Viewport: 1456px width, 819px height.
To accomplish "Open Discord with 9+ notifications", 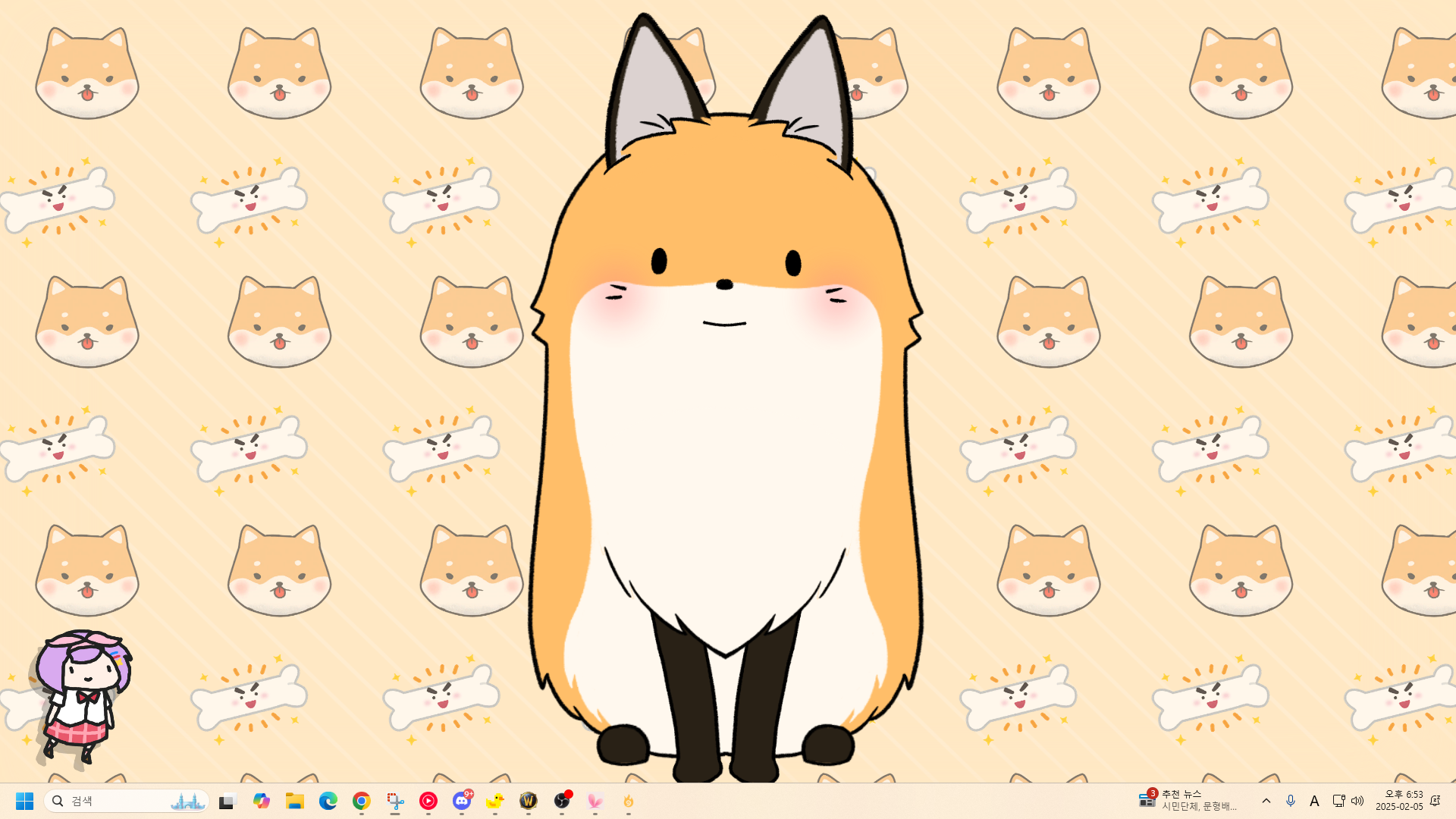I will (462, 801).
